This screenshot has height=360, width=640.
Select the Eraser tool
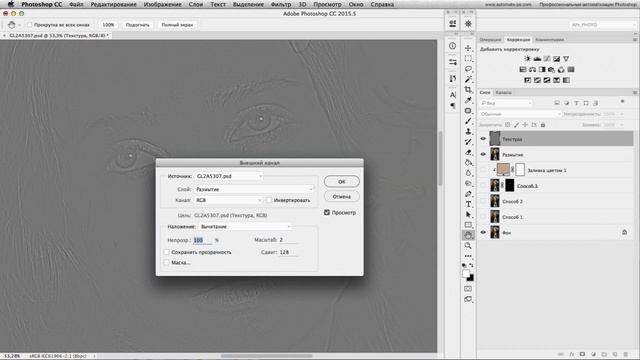point(468,152)
